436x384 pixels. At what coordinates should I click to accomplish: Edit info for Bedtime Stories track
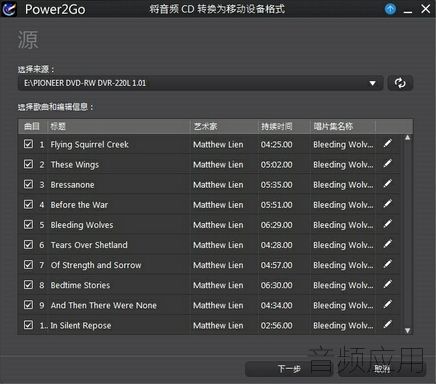click(x=387, y=284)
